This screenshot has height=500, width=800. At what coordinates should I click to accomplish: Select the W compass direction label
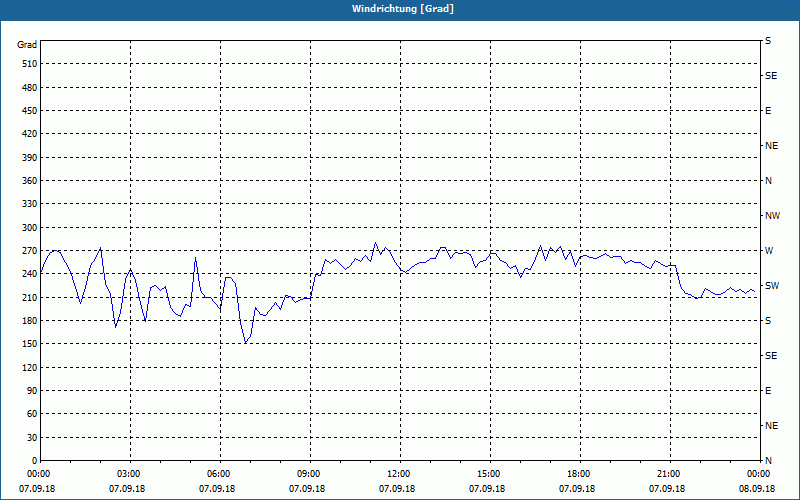tap(769, 251)
